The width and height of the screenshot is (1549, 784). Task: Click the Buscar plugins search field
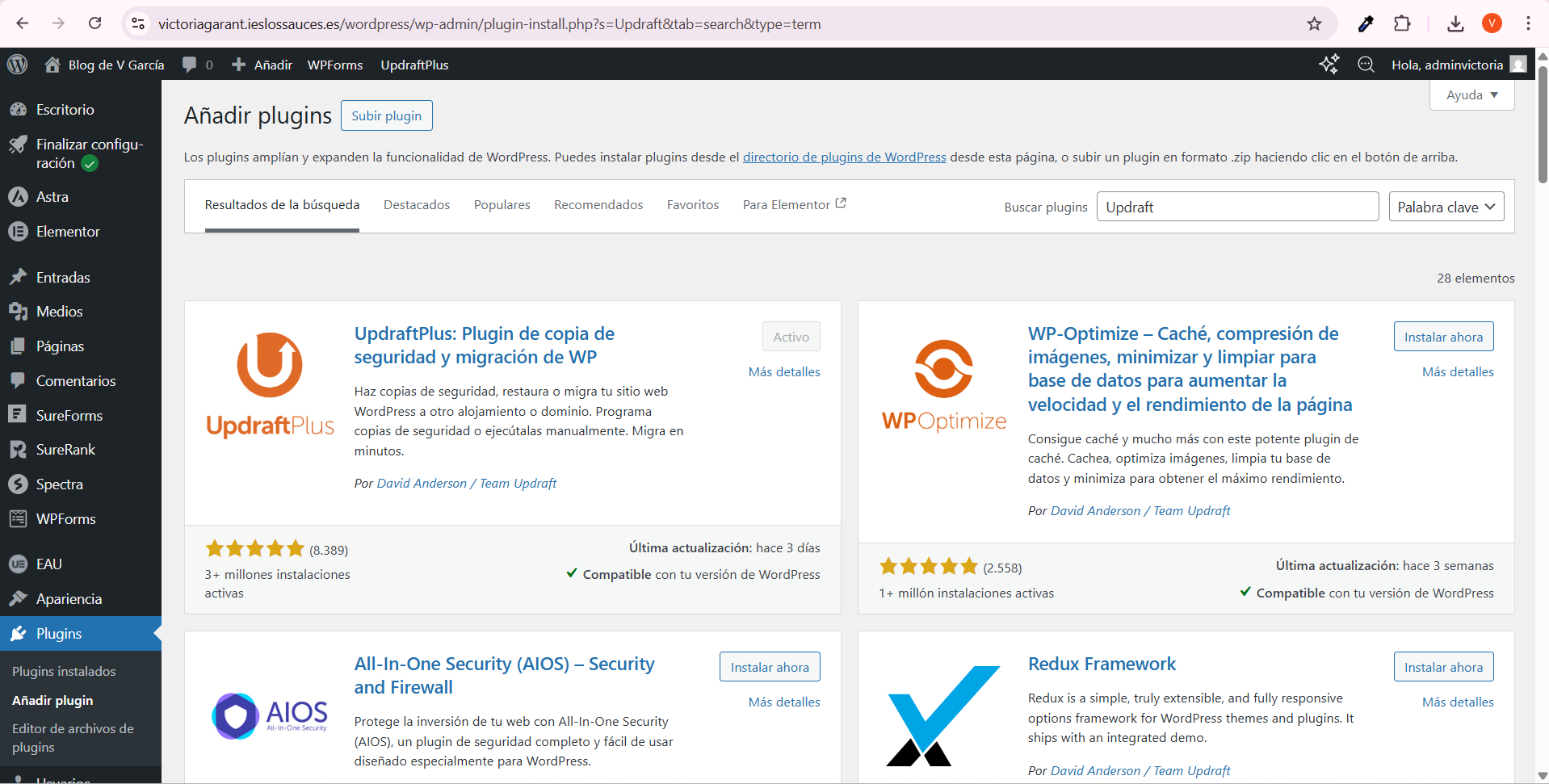tap(1236, 207)
